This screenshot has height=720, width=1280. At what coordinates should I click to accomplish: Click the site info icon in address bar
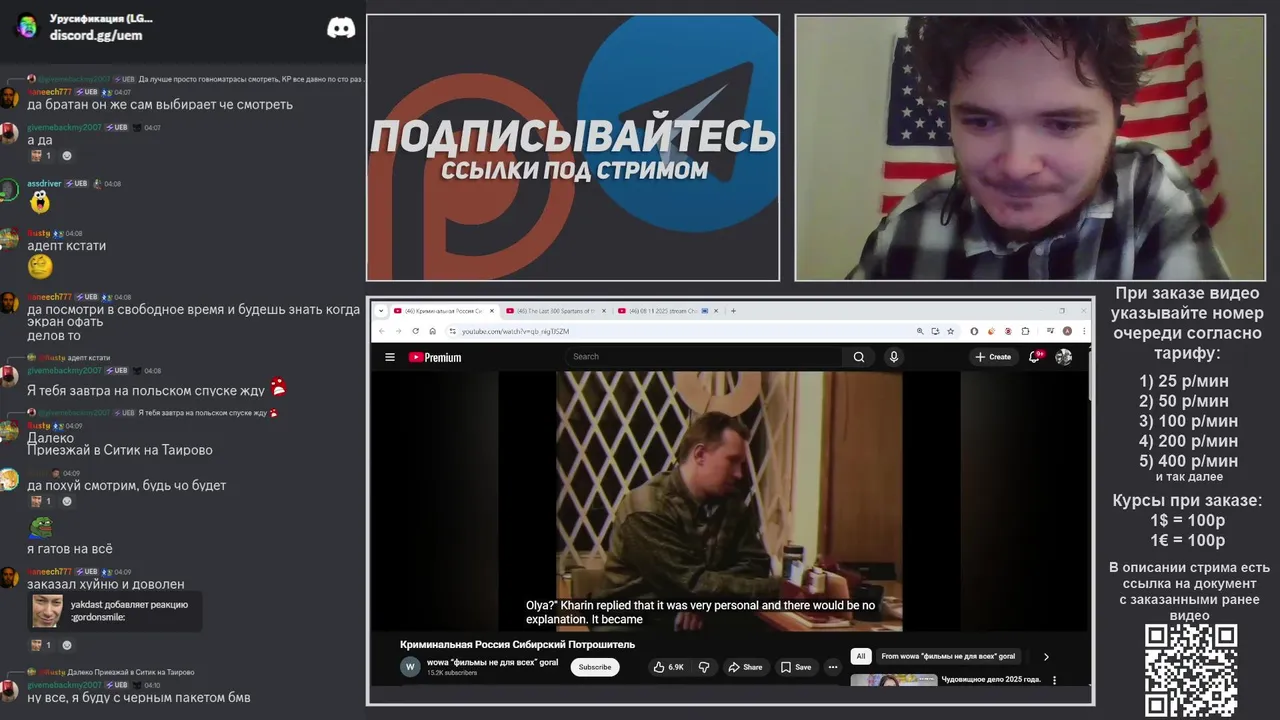pos(452,331)
